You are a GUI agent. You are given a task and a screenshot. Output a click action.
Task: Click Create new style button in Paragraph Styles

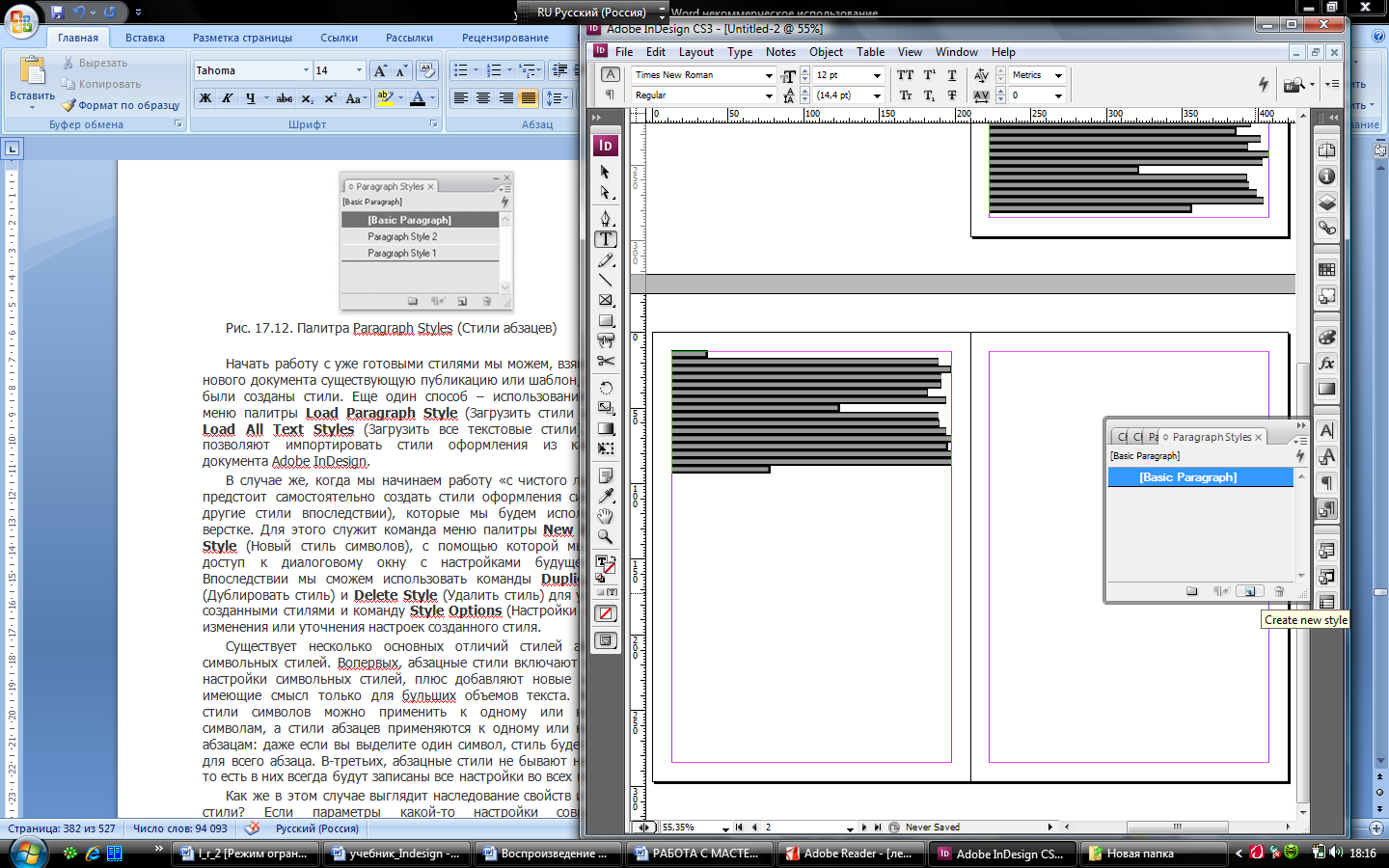tap(1249, 591)
